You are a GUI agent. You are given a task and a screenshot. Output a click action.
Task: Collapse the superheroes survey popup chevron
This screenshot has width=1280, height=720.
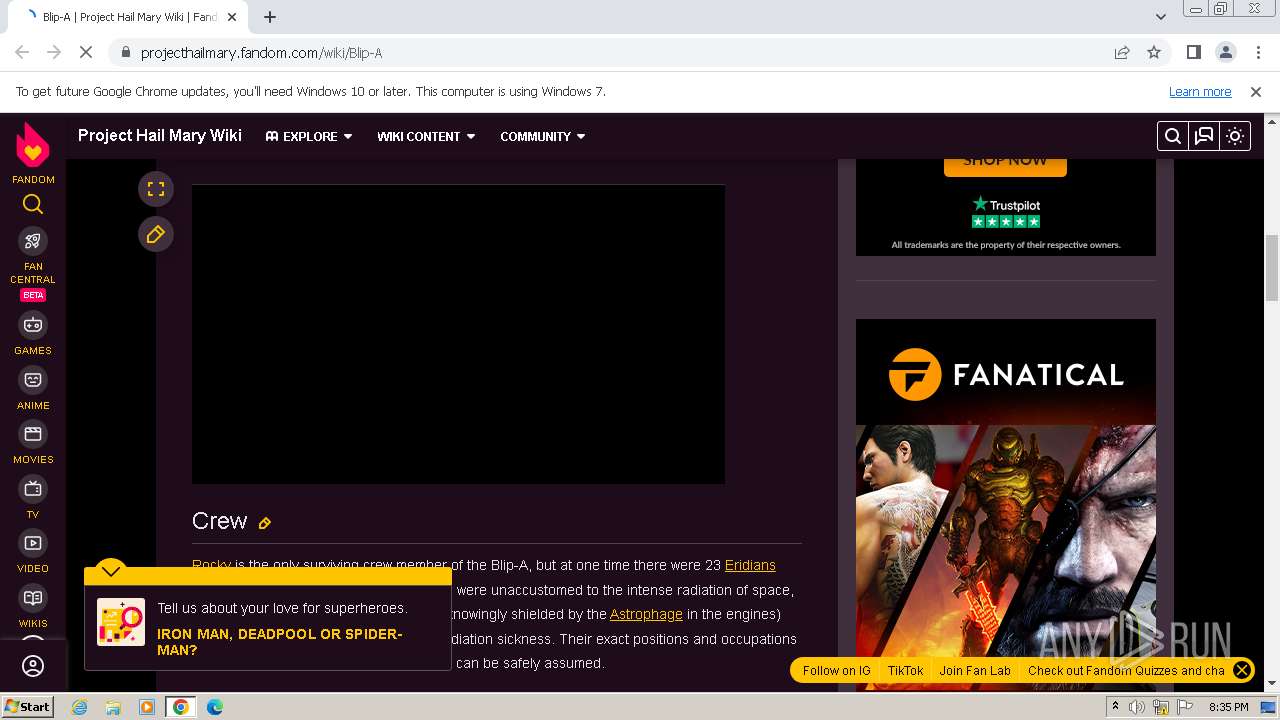[111, 571]
